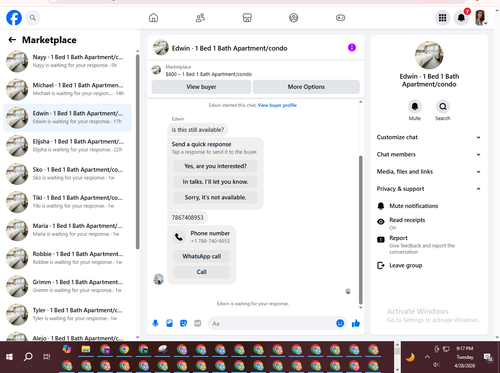The height and width of the screenshot is (373, 500).
Task: Open Tyler conversation in chat list
Action: [x=68, y=314]
